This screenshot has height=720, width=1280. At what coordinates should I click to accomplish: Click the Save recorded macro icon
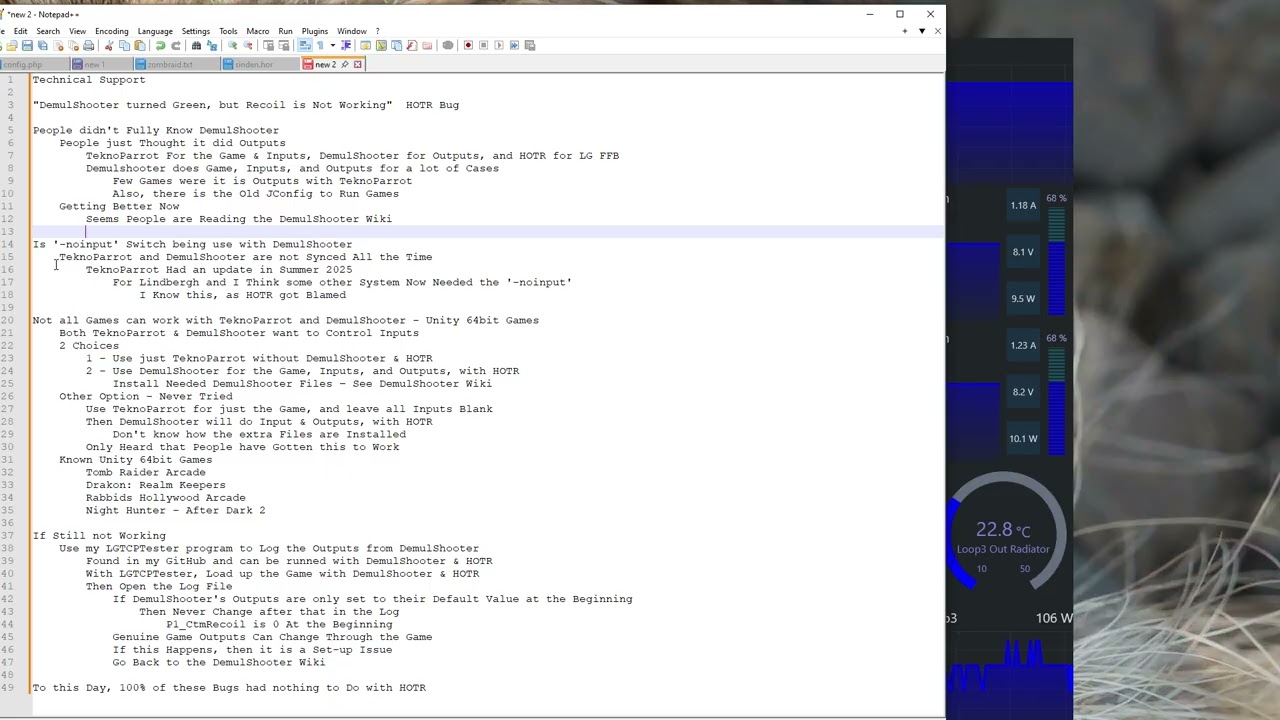click(x=530, y=45)
